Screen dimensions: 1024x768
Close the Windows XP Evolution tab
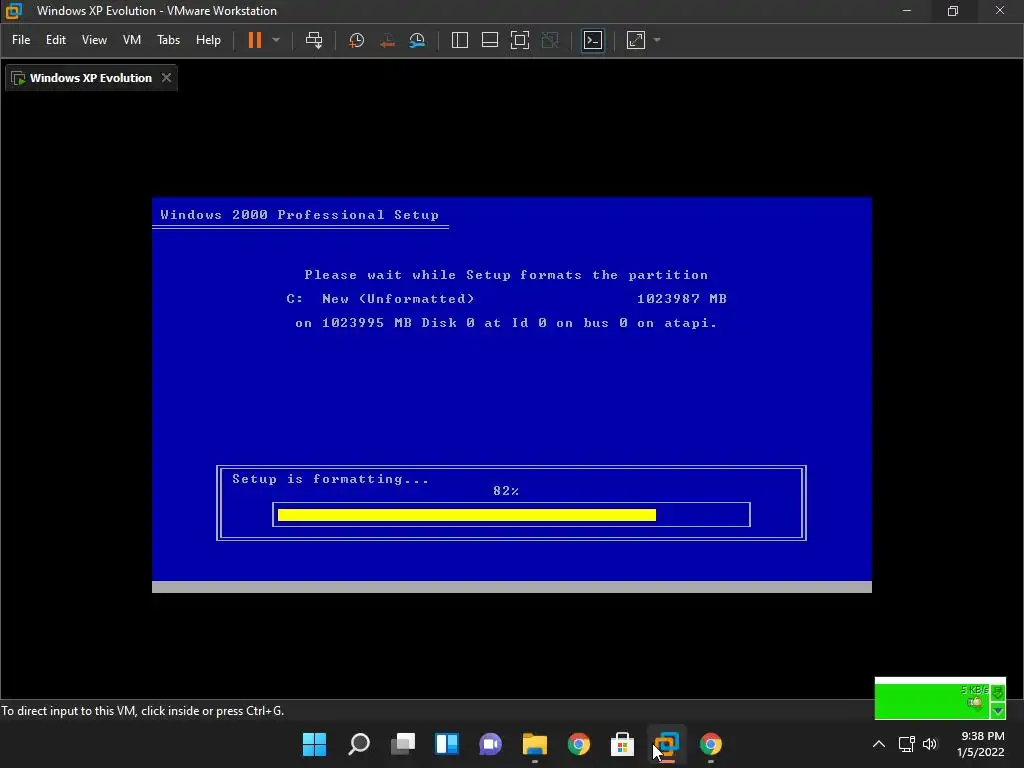coord(167,78)
